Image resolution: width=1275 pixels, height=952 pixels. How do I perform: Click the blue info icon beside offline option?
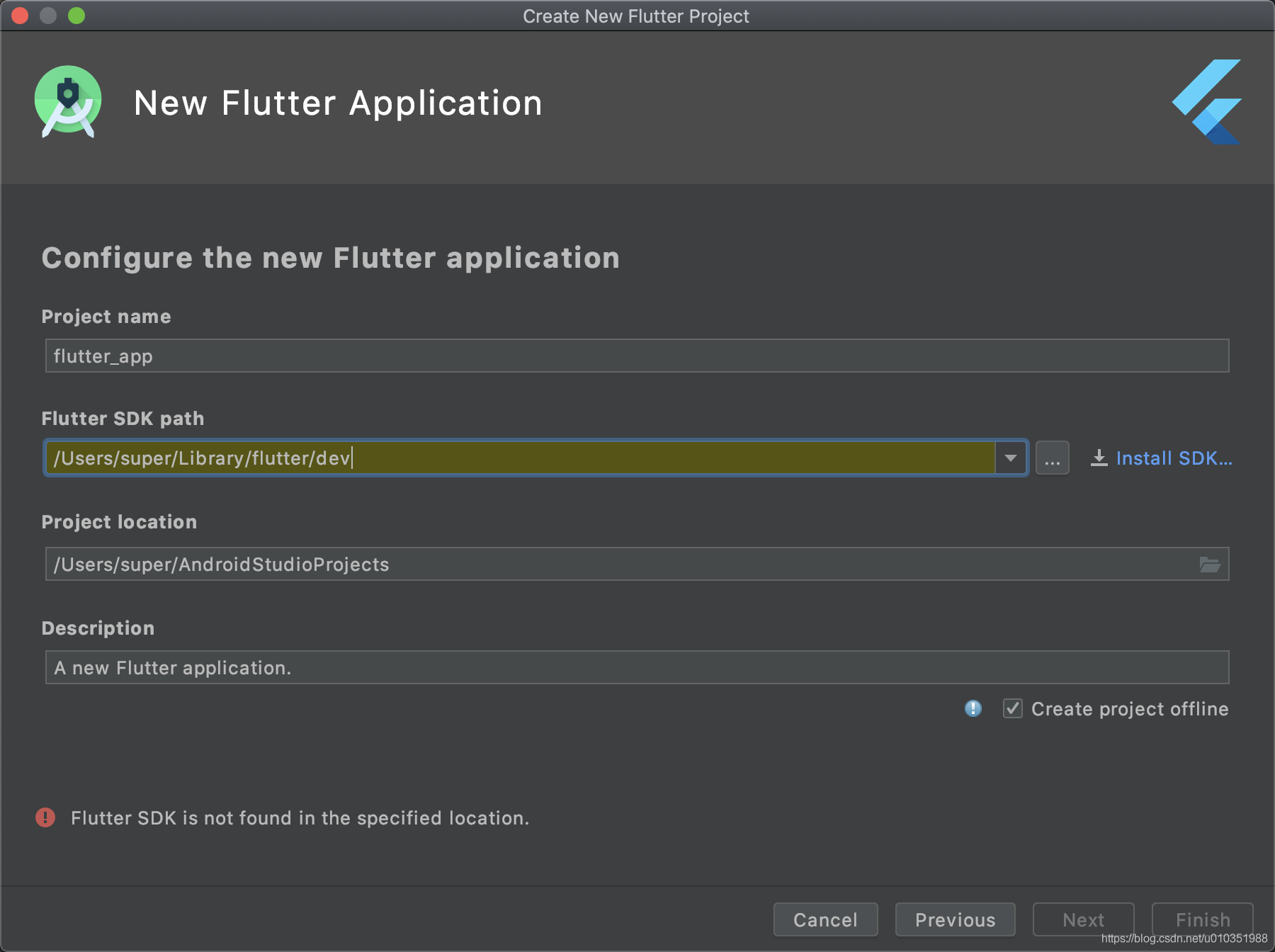973,708
